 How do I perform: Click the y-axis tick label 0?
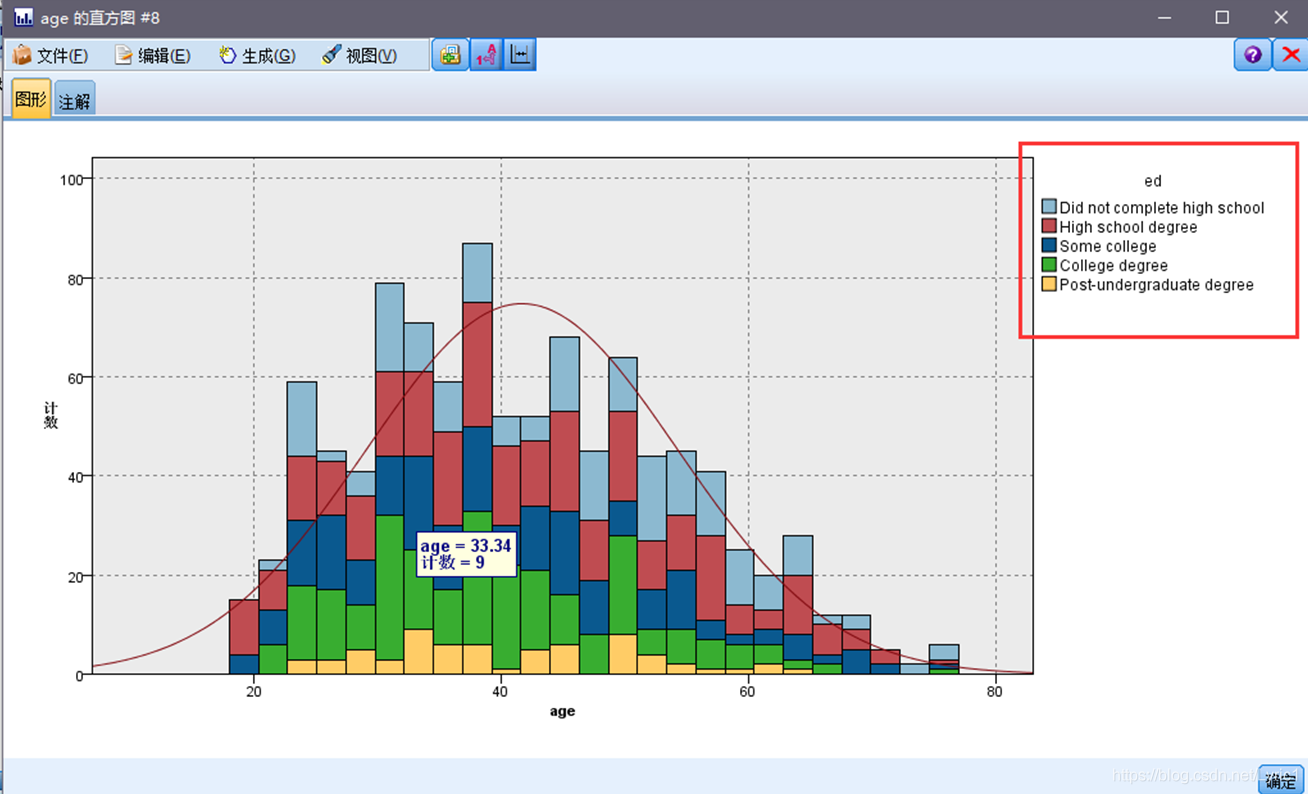pos(81,675)
